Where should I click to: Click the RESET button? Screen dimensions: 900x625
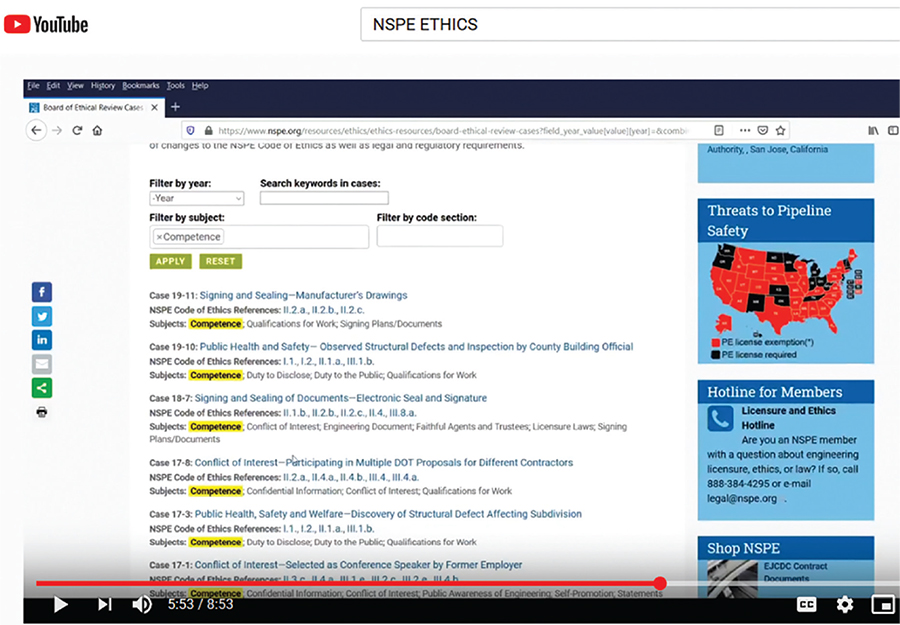[220, 261]
